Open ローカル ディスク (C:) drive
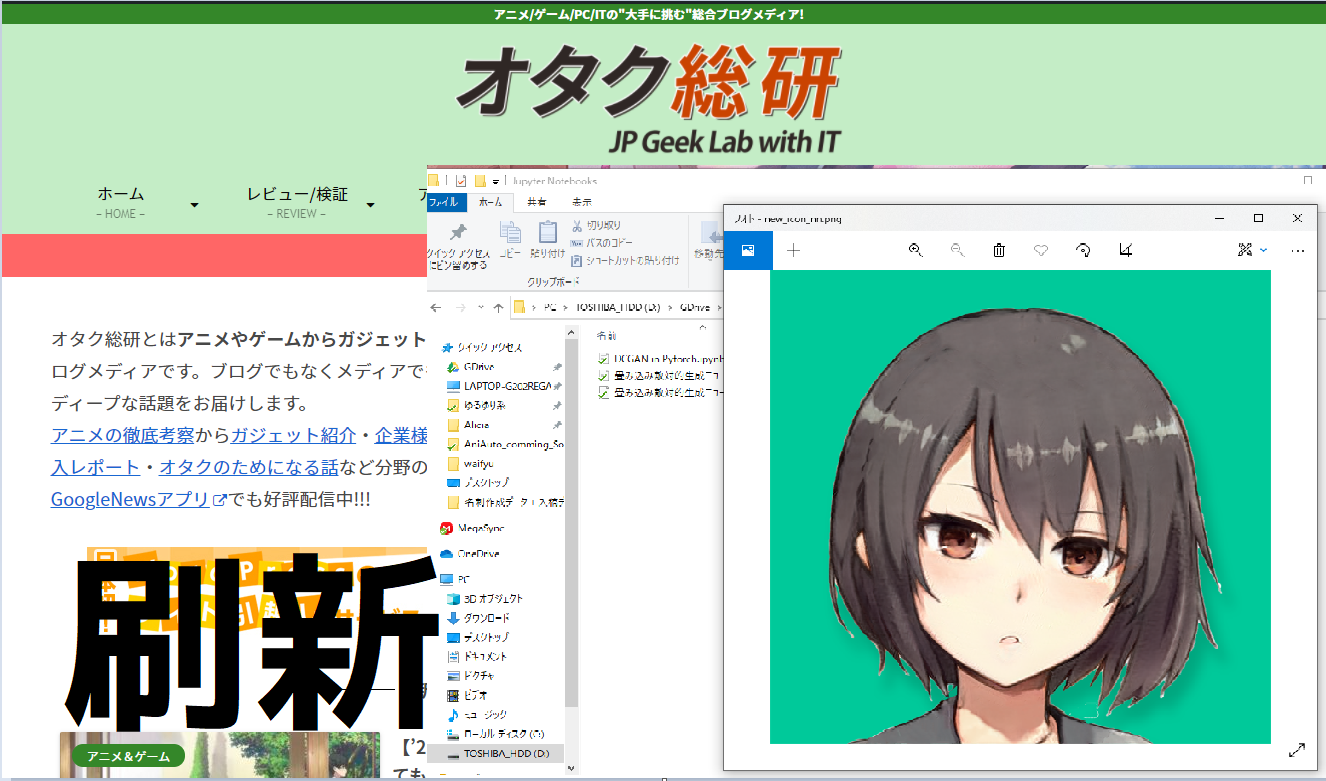The width and height of the screenshot is (1326, 781). click(495, 734)
